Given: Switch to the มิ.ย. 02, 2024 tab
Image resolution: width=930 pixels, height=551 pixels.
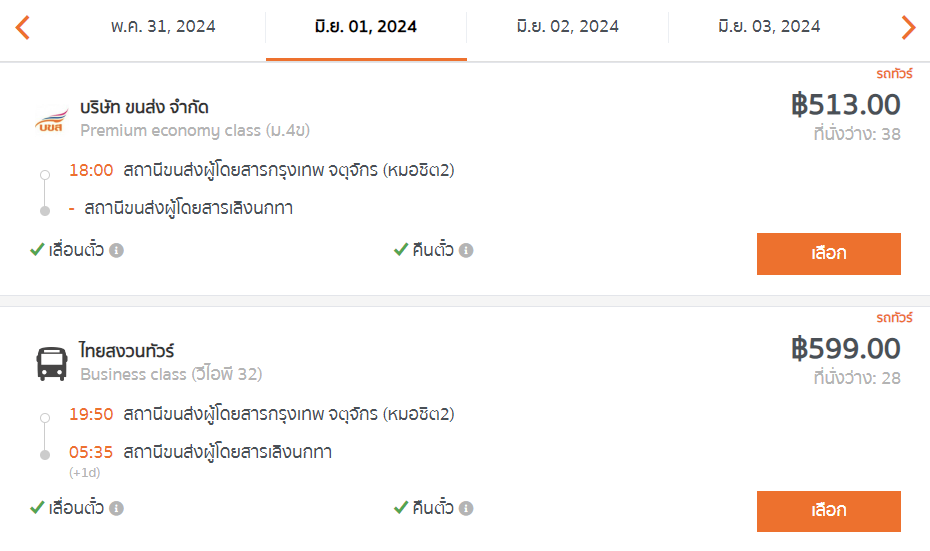Looking at the screenshot, I should (x=568, y=27).
